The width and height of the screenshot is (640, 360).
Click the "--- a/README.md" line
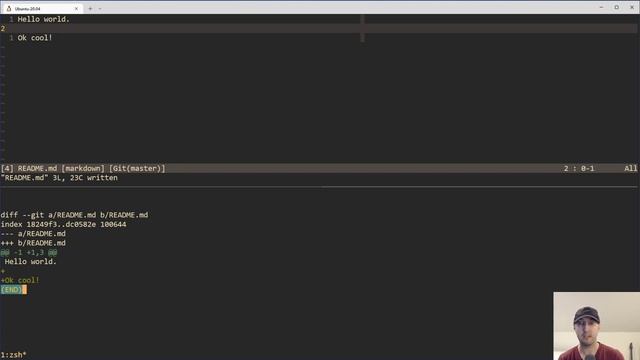pyautogui.click(x=33, y=233)
